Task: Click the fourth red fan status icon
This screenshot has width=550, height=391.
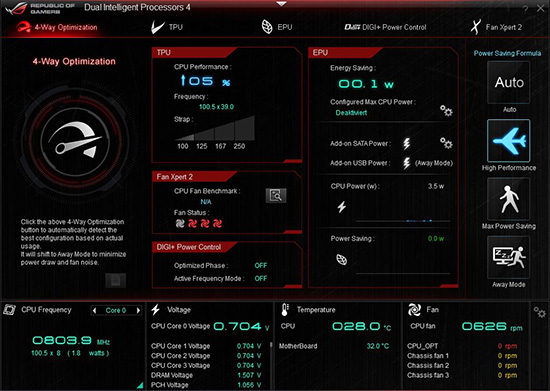Action: point(217,223)
